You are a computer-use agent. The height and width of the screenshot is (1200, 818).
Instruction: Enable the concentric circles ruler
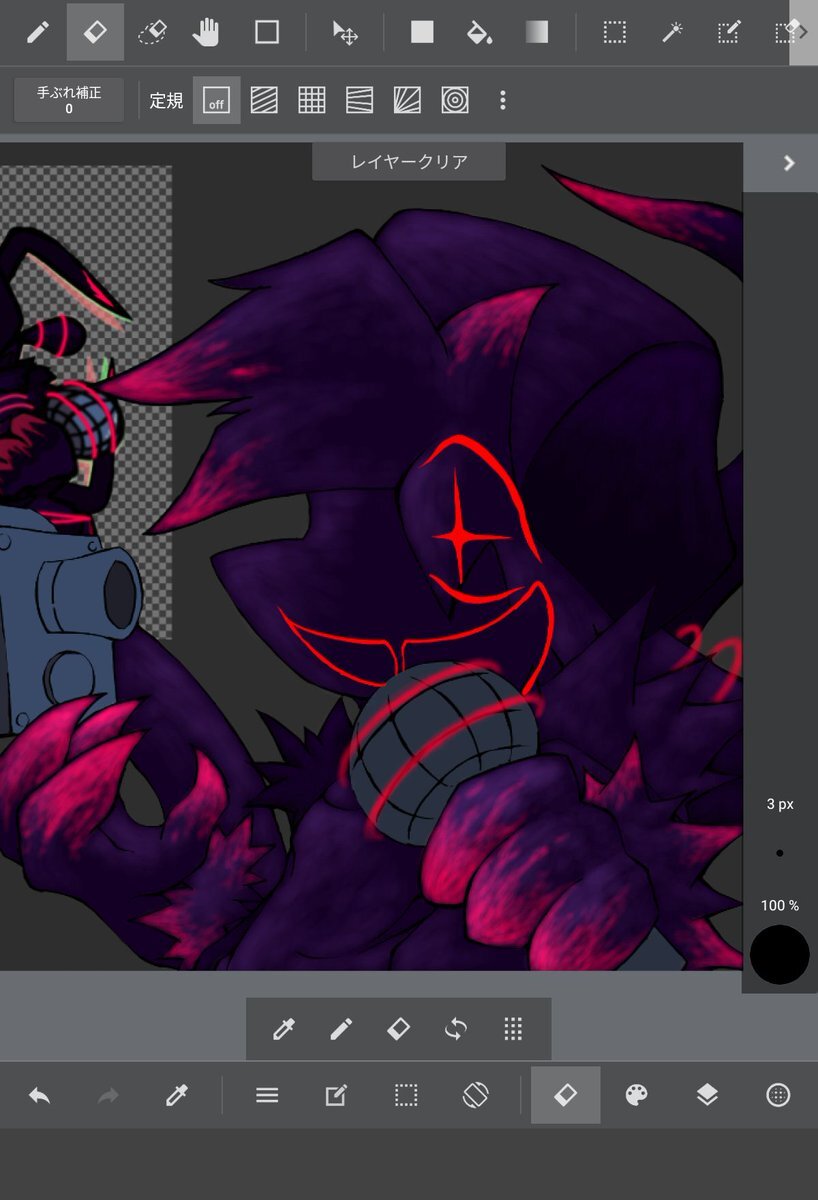pos(454,100)
